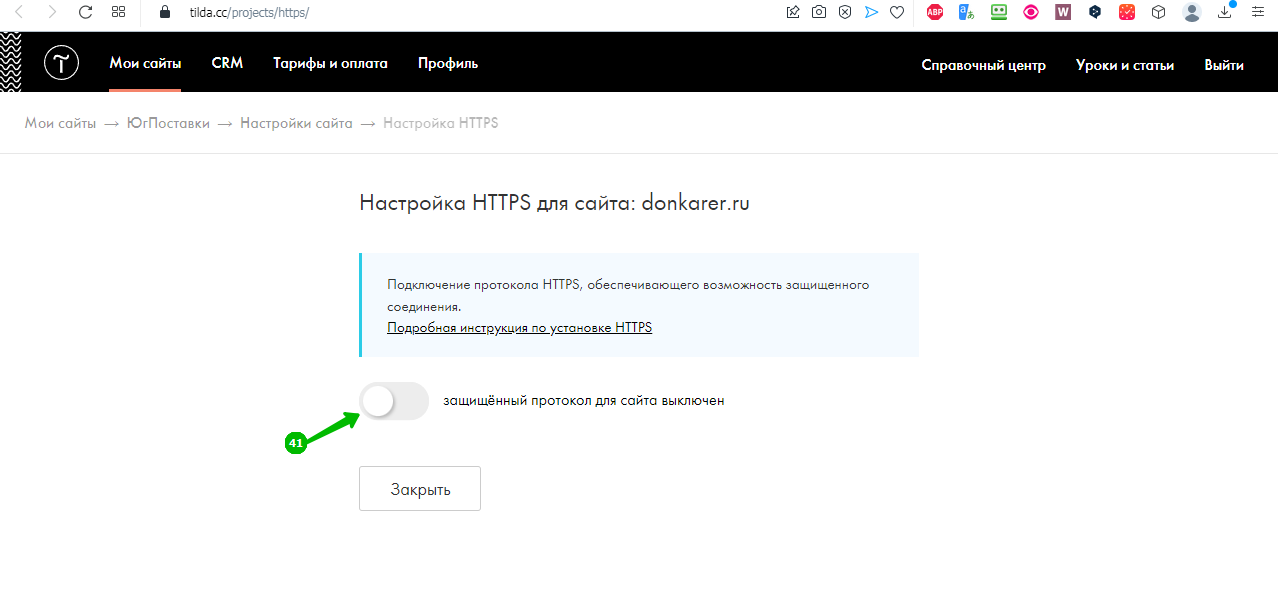Screen dimensions: 1278x605
Task: Open the browser profile avatar icon
Action: 1191,12
